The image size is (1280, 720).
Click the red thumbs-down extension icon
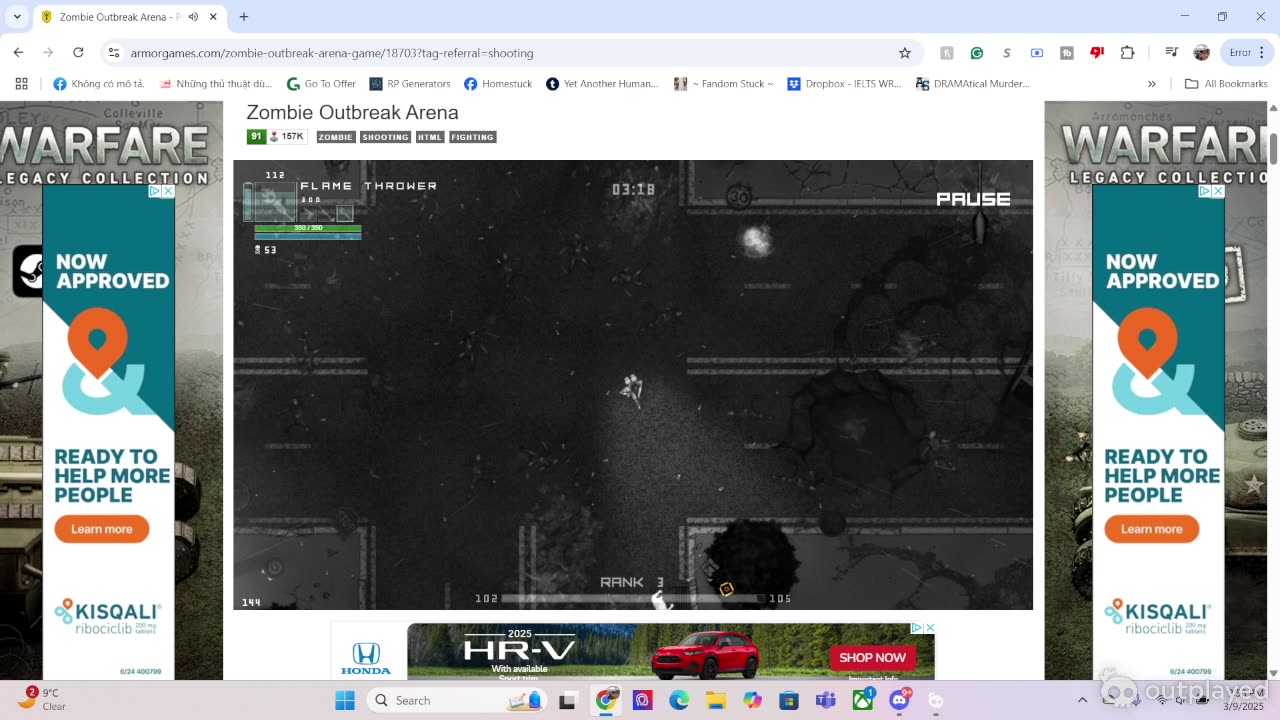pos(1097,53)
